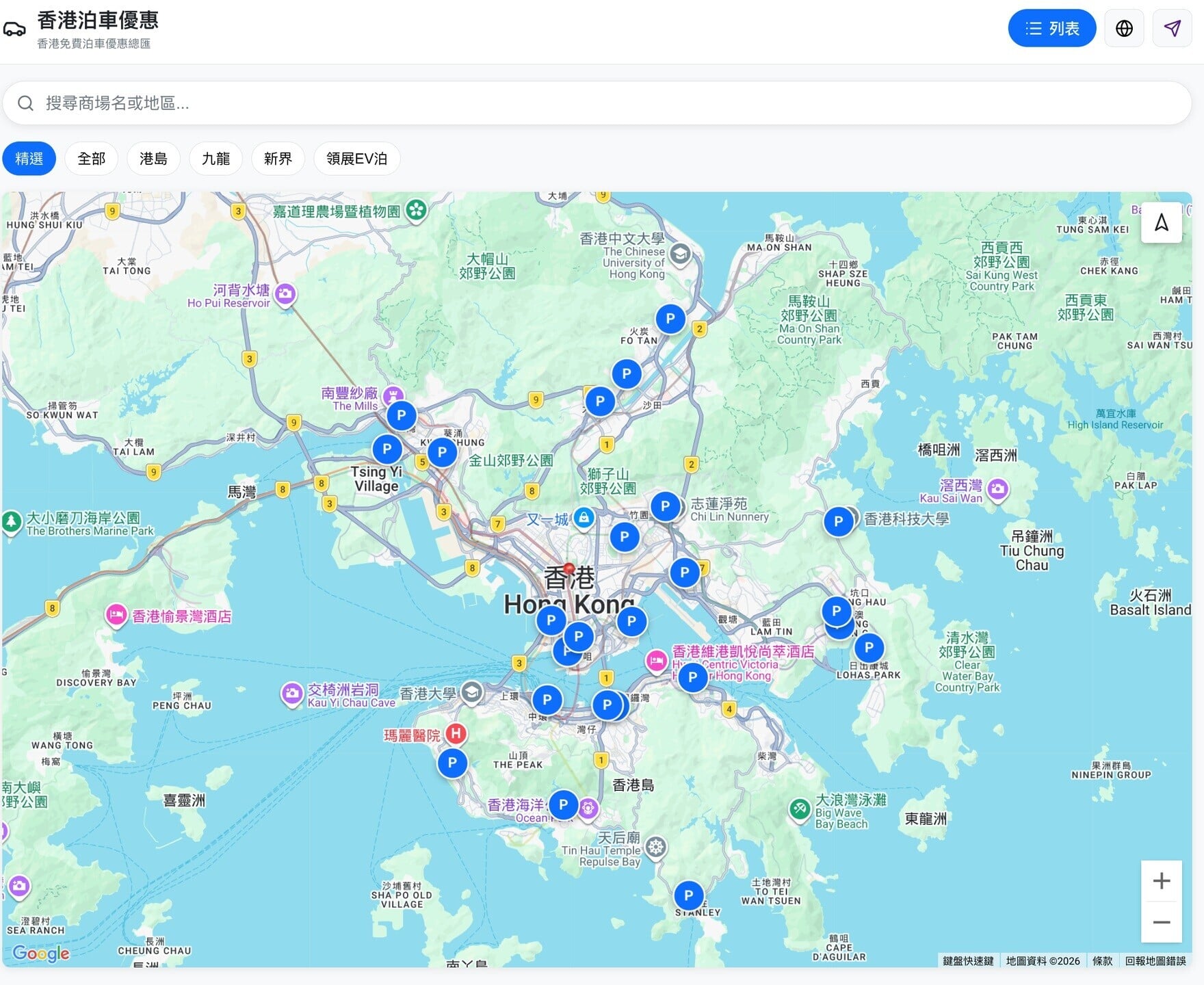Click the globe language icon
1204x985 pixels.
click(1124, 28)
